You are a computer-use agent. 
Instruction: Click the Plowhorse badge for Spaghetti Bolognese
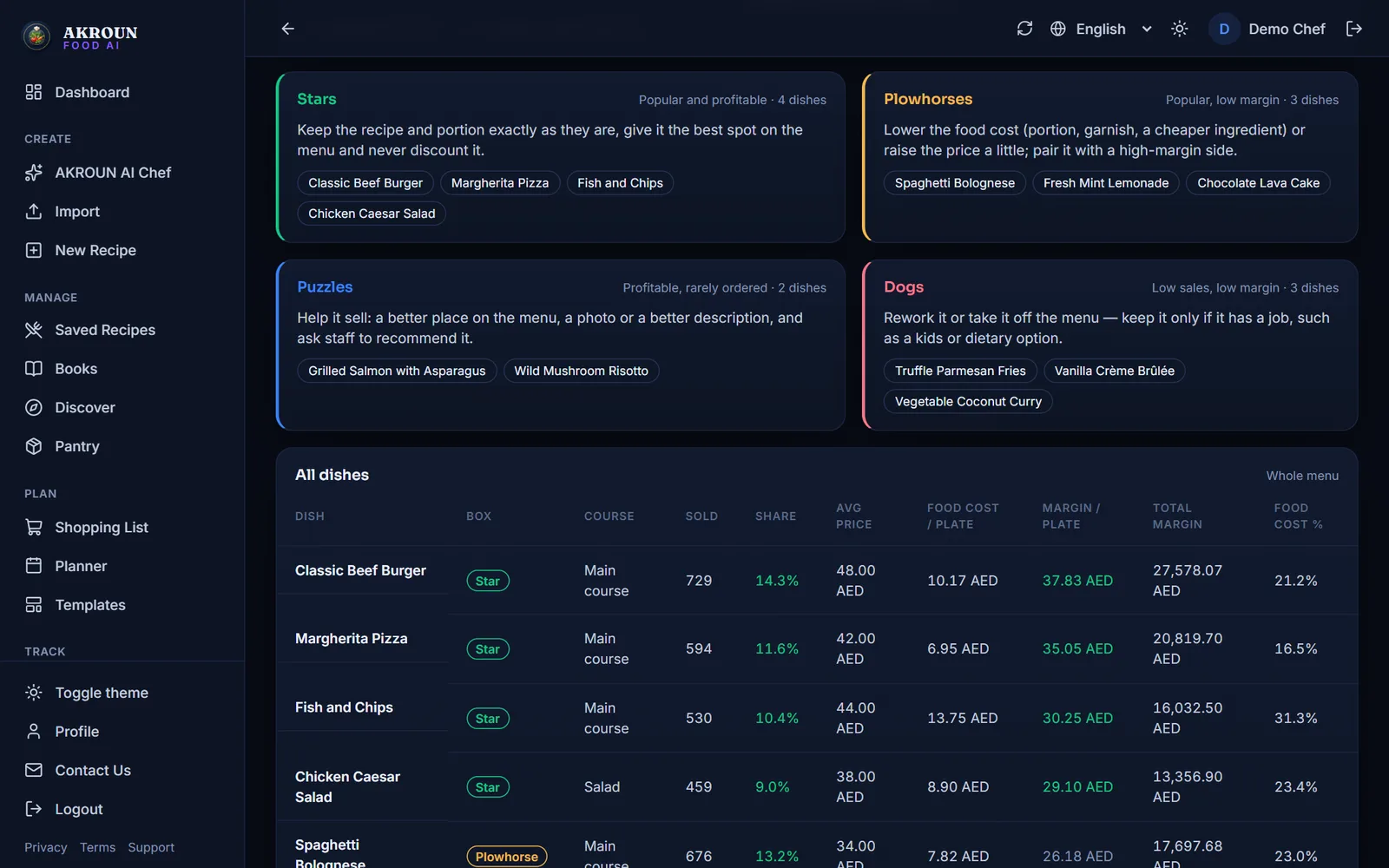coord(507,857)
